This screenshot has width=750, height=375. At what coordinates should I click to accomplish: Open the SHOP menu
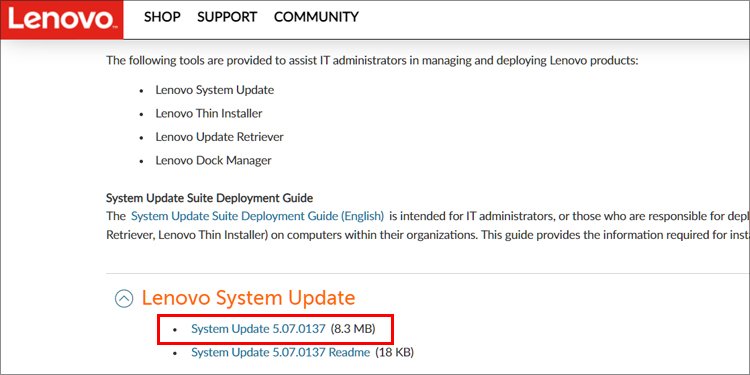pos(162,17)
